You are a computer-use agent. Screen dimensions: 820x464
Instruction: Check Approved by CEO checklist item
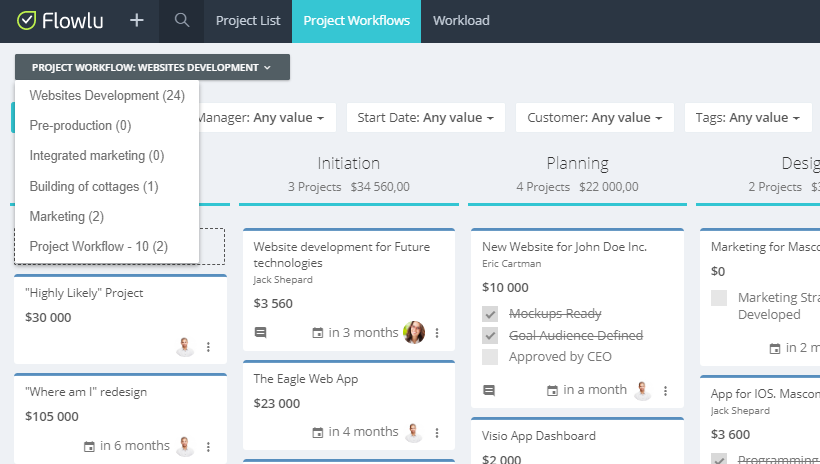tap(490, 357)
